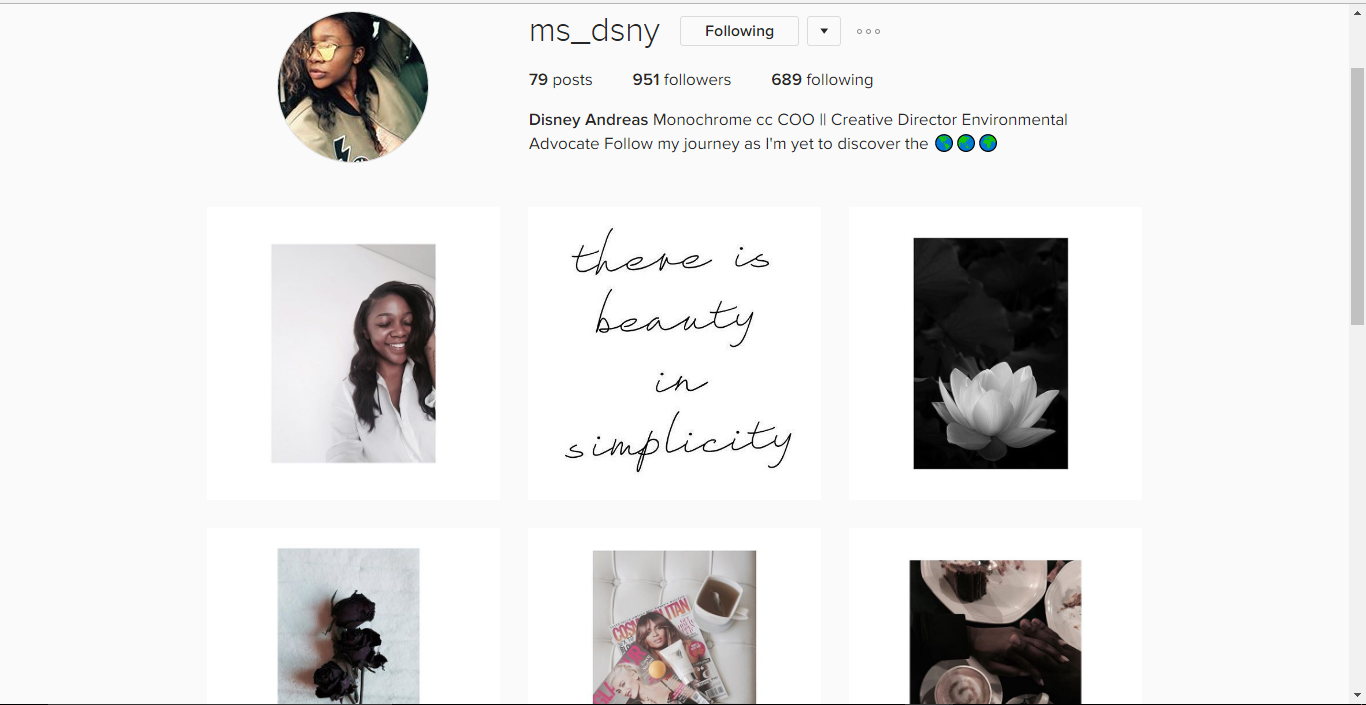1366x705 pixels.
Task: Click the vertical scrollbar track below thumb
Action: tap(1357, 505)
